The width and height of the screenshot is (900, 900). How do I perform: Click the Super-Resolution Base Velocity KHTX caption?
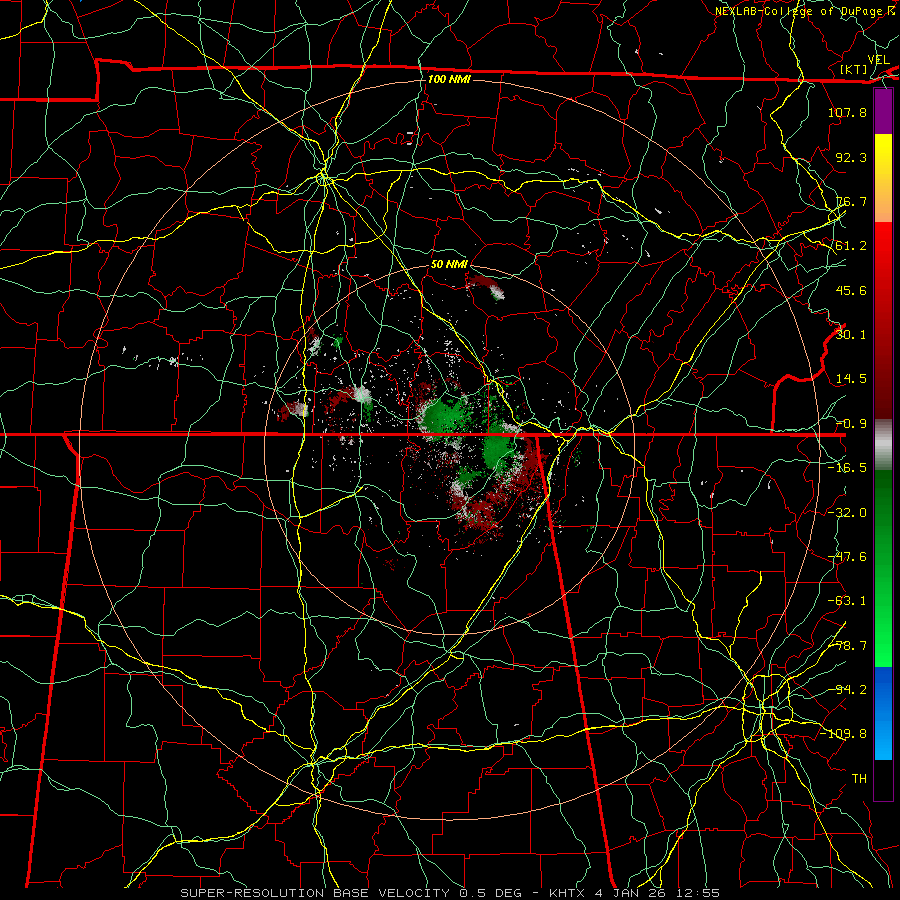[x=450, y=893]
